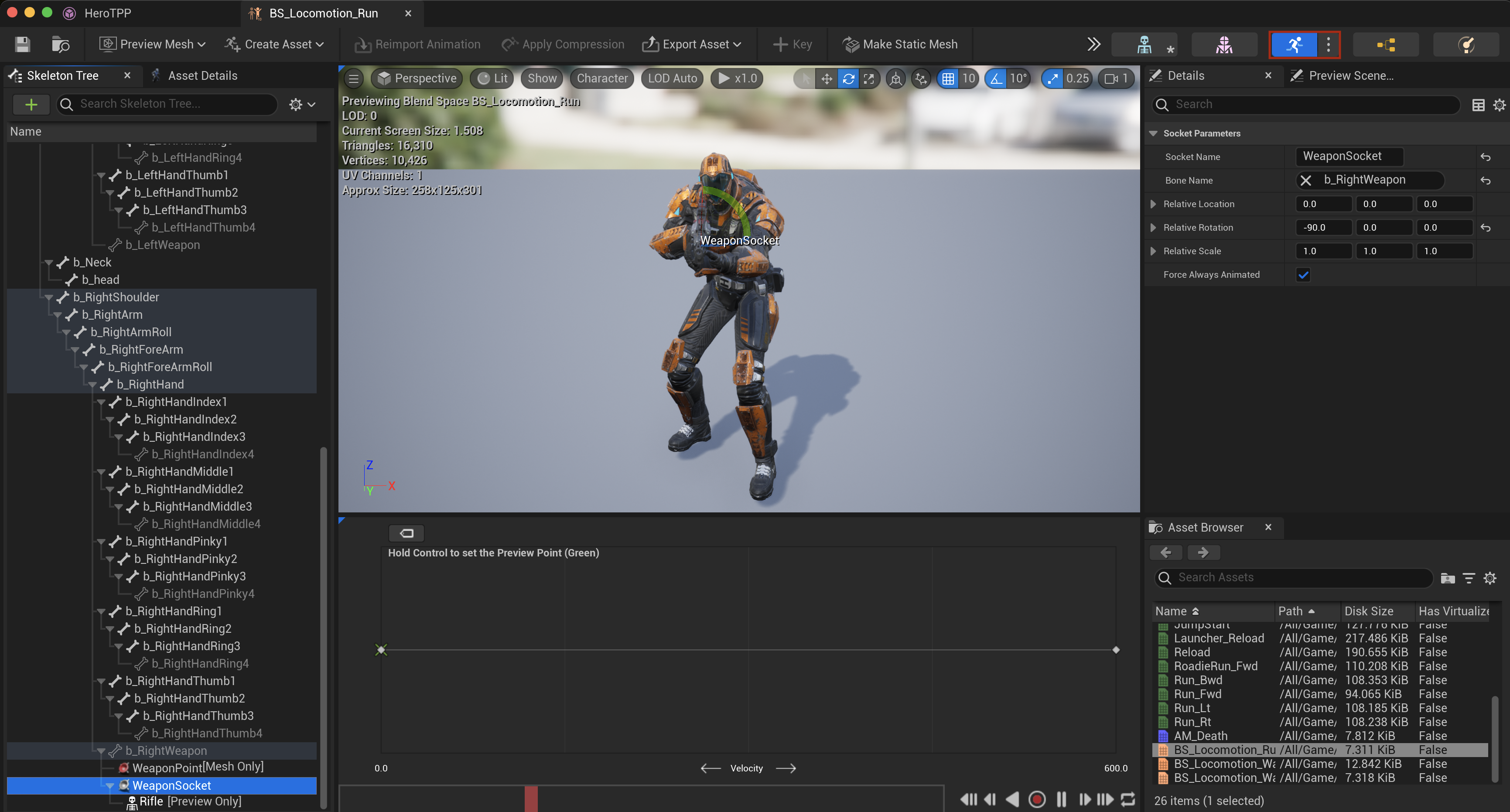
Task: Expand the toolbar overflow double-chevron
Action: click(x=1093, y=44)
